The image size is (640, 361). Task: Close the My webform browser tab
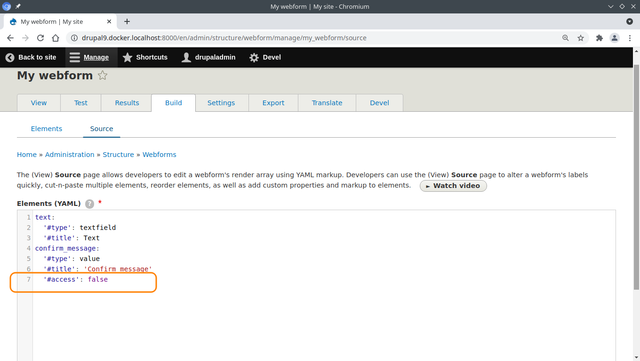pos(109,22)
